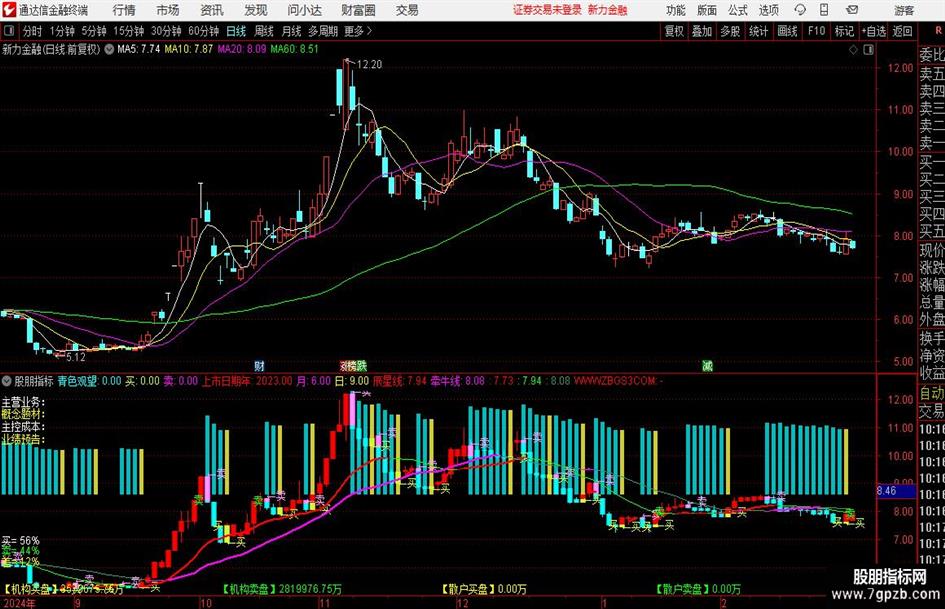Open the 资讯 menu
The image size is (945, 609).
tap(212, 10)
